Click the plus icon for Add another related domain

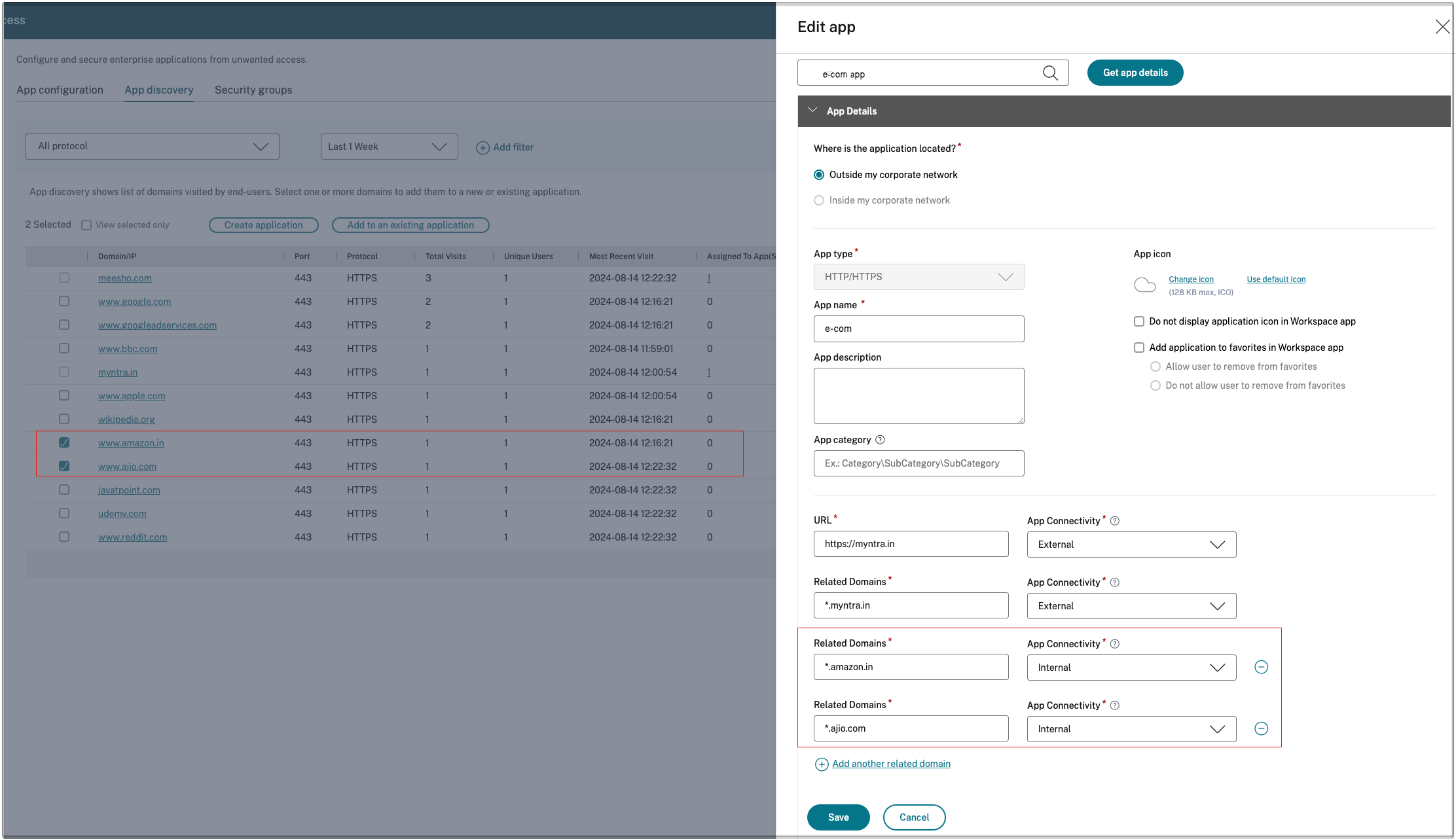[x=821, y=764]
